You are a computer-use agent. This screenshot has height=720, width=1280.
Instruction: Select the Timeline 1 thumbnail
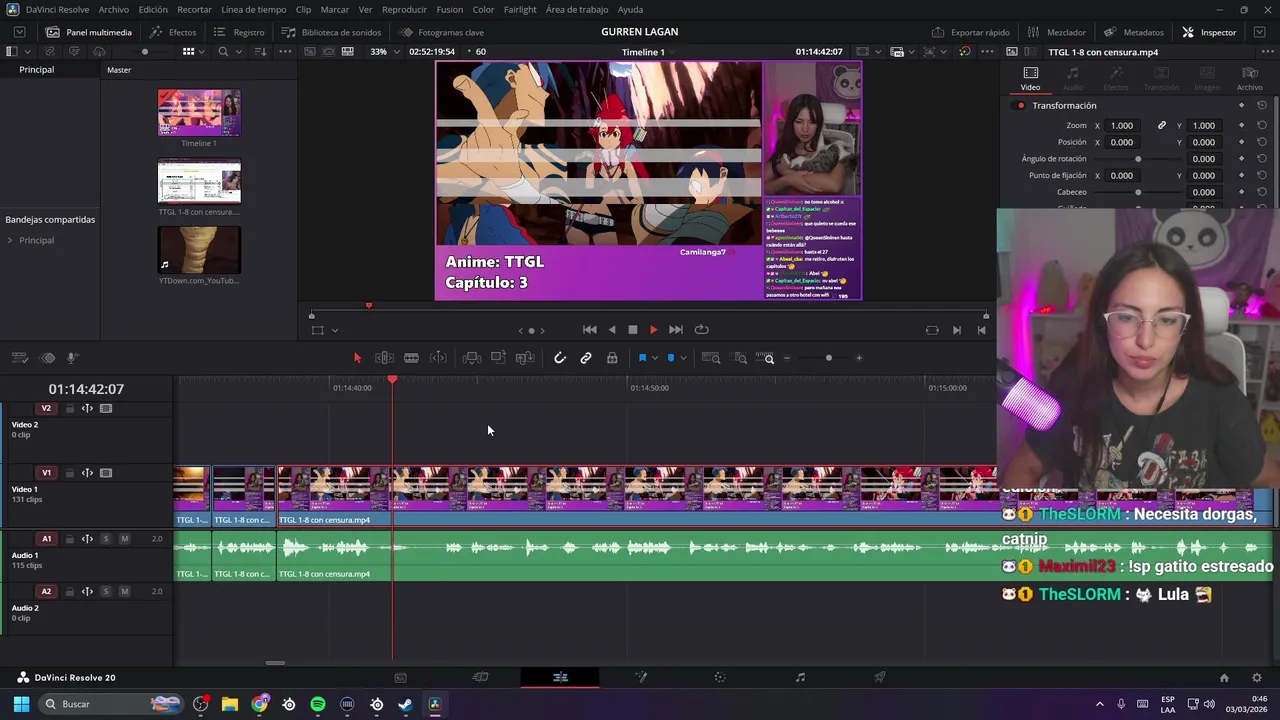click(x=199, y=113)
